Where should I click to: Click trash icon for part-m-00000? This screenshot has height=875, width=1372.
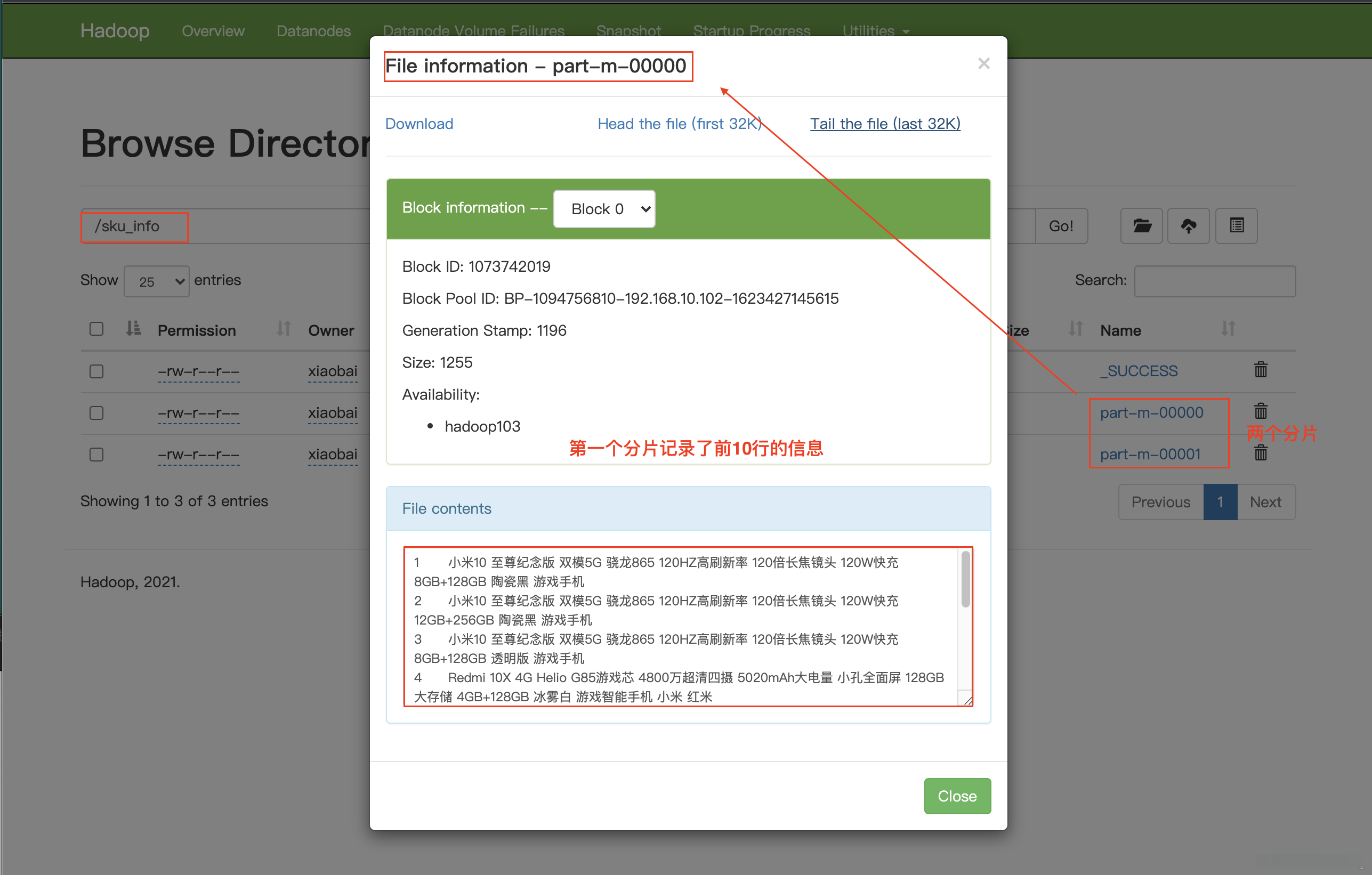tap(1260, 411)
